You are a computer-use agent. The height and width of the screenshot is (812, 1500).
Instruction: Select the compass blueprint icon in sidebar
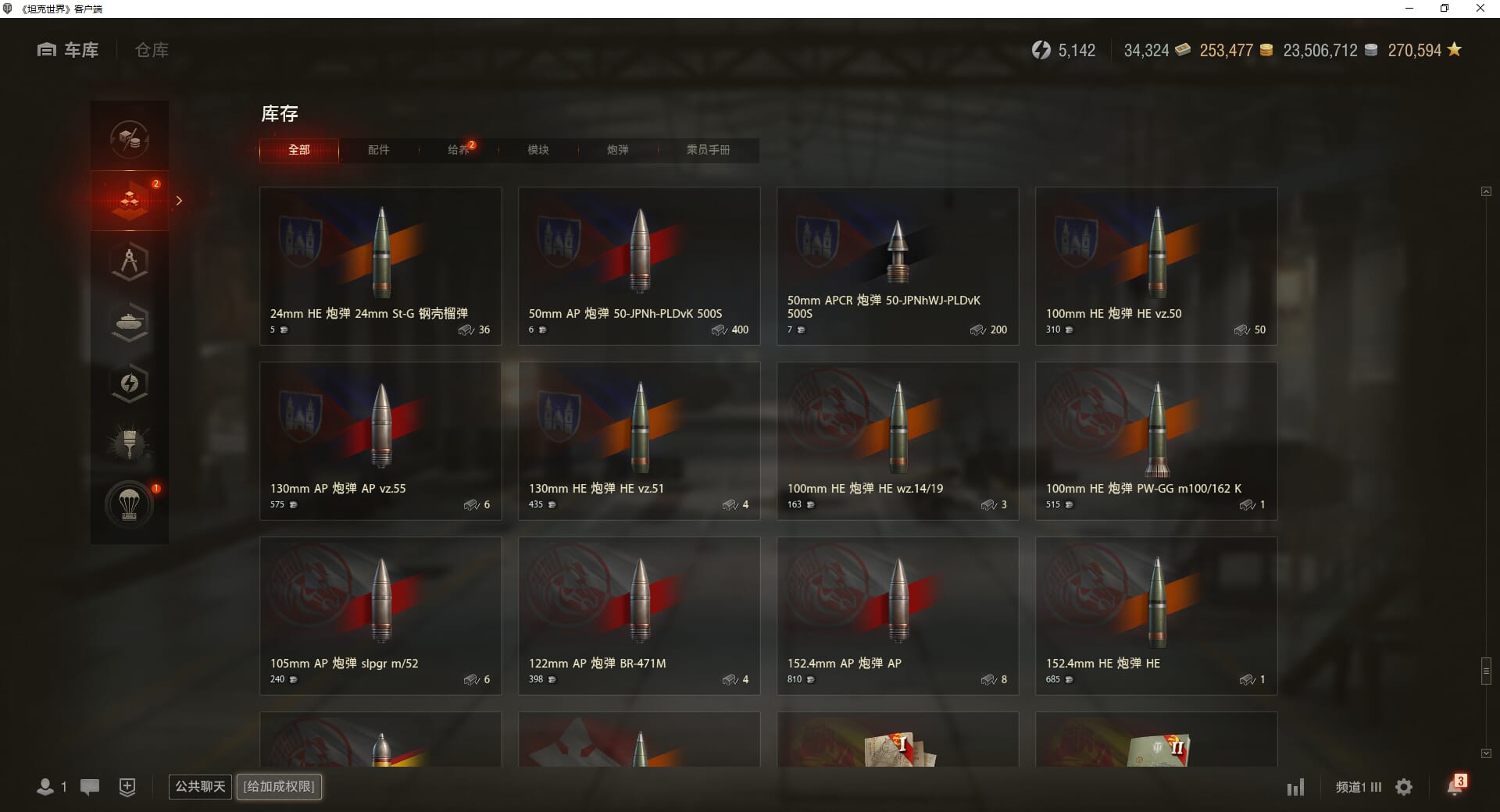[x=130, y=261]
